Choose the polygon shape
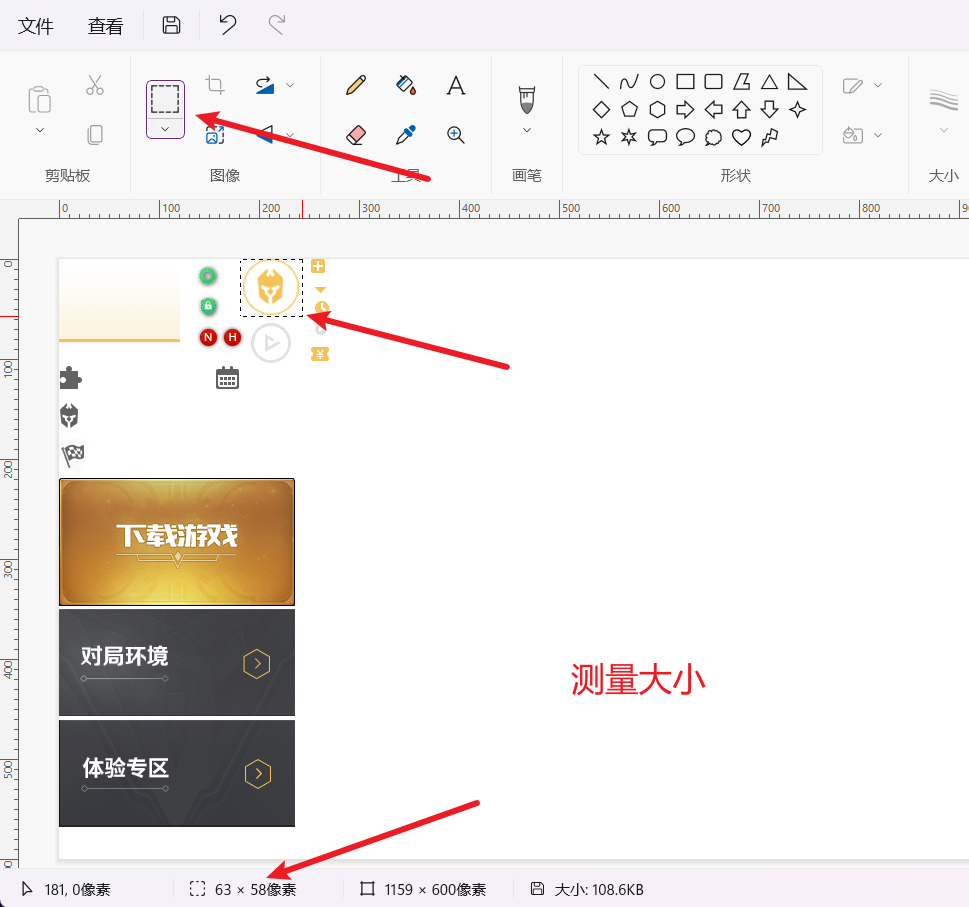This screenshot has height=907, width=969. pos(742,82)
